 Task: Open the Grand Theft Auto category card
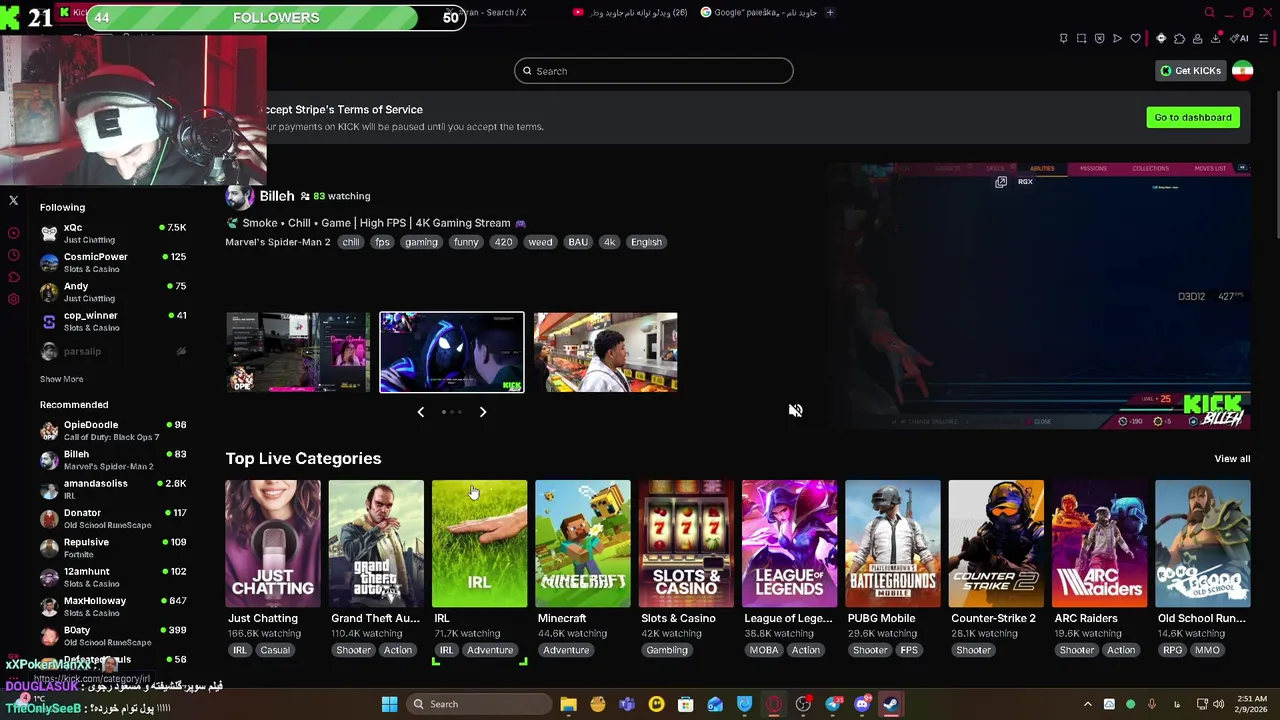(376, 544)
